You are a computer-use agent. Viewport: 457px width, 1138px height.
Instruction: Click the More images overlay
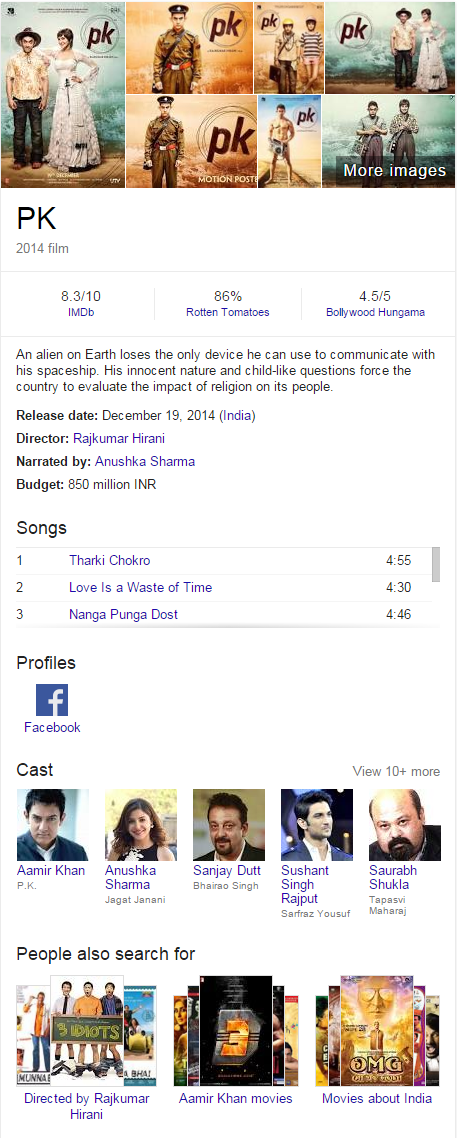click(394, 171)
